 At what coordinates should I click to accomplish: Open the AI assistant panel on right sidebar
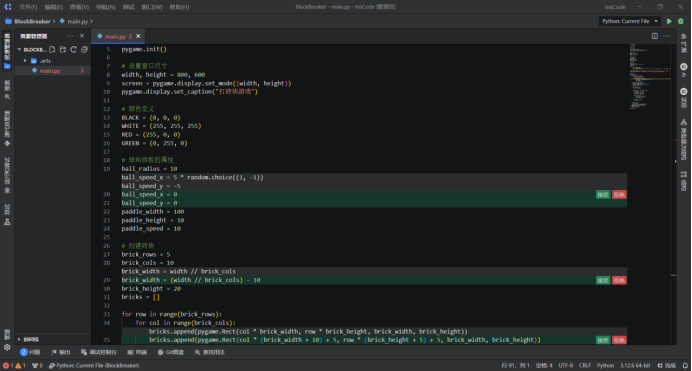[684, 70]
